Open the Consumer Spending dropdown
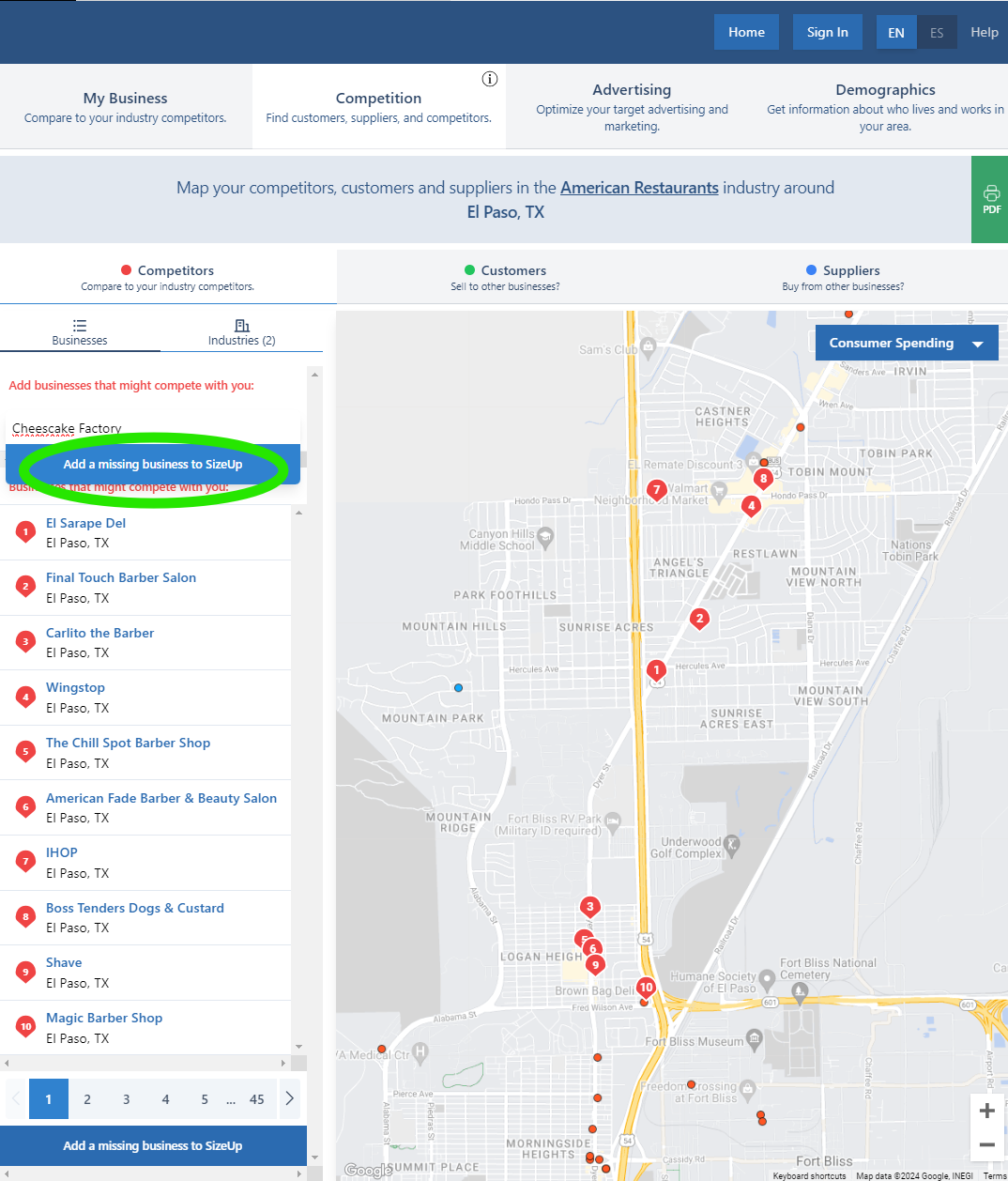This screenshot has height=1181, width=1008. tap(907, 343)
